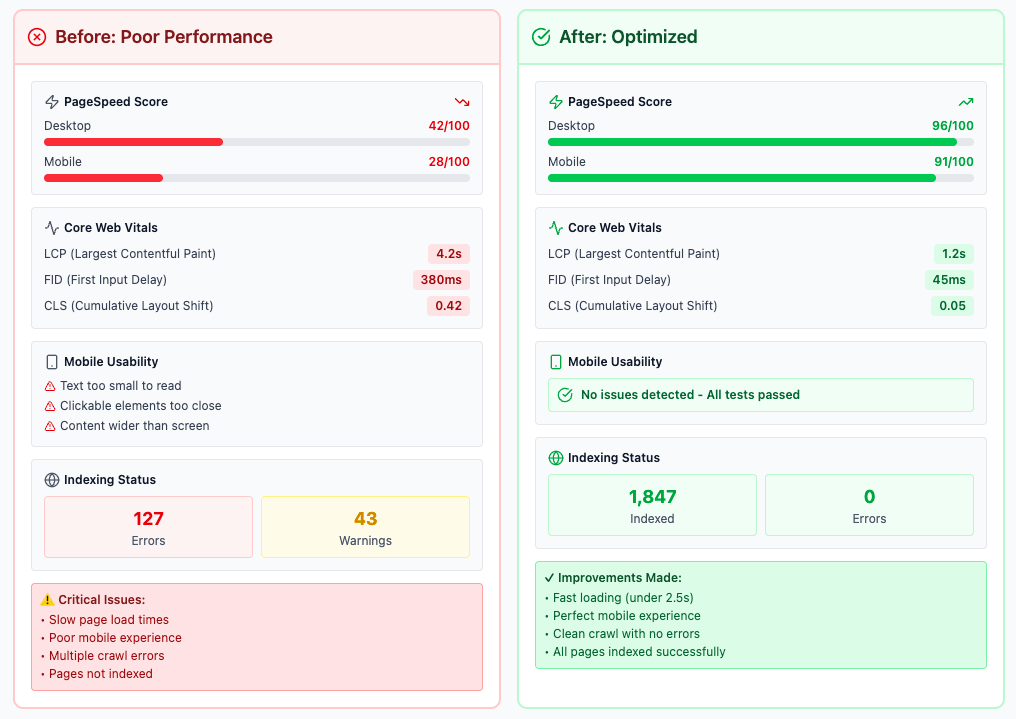
Task: Click FID (First Input Delay) label in After panel
Action: 609,280
